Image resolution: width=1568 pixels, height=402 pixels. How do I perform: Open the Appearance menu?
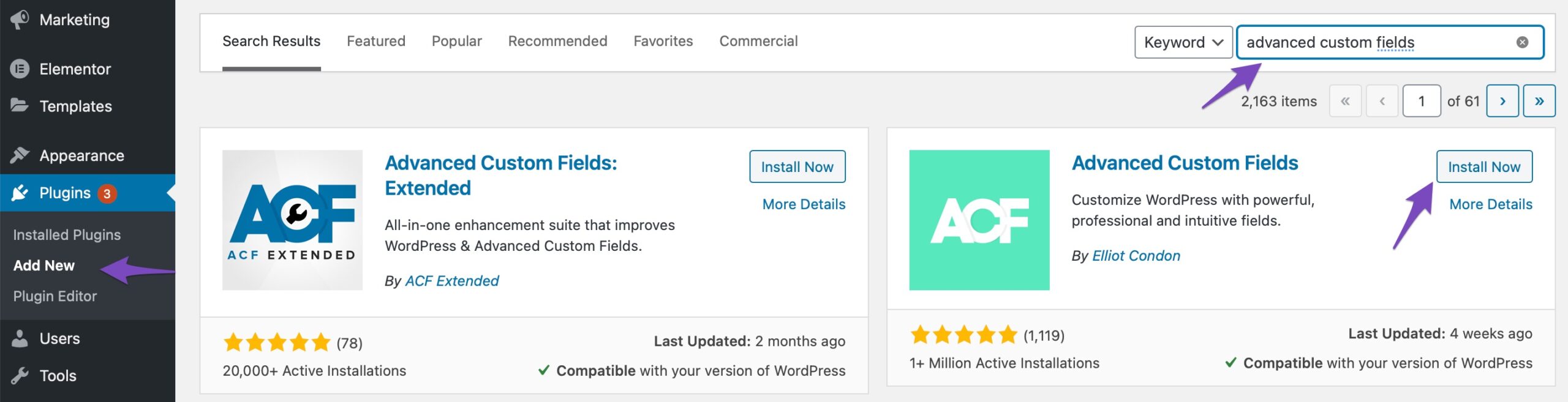coord(88,155)
